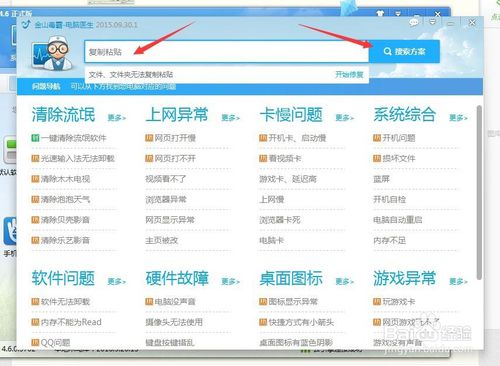Pick 浏览器异常
The width and height of the screenshot is (500, 366).
[166, 199]
